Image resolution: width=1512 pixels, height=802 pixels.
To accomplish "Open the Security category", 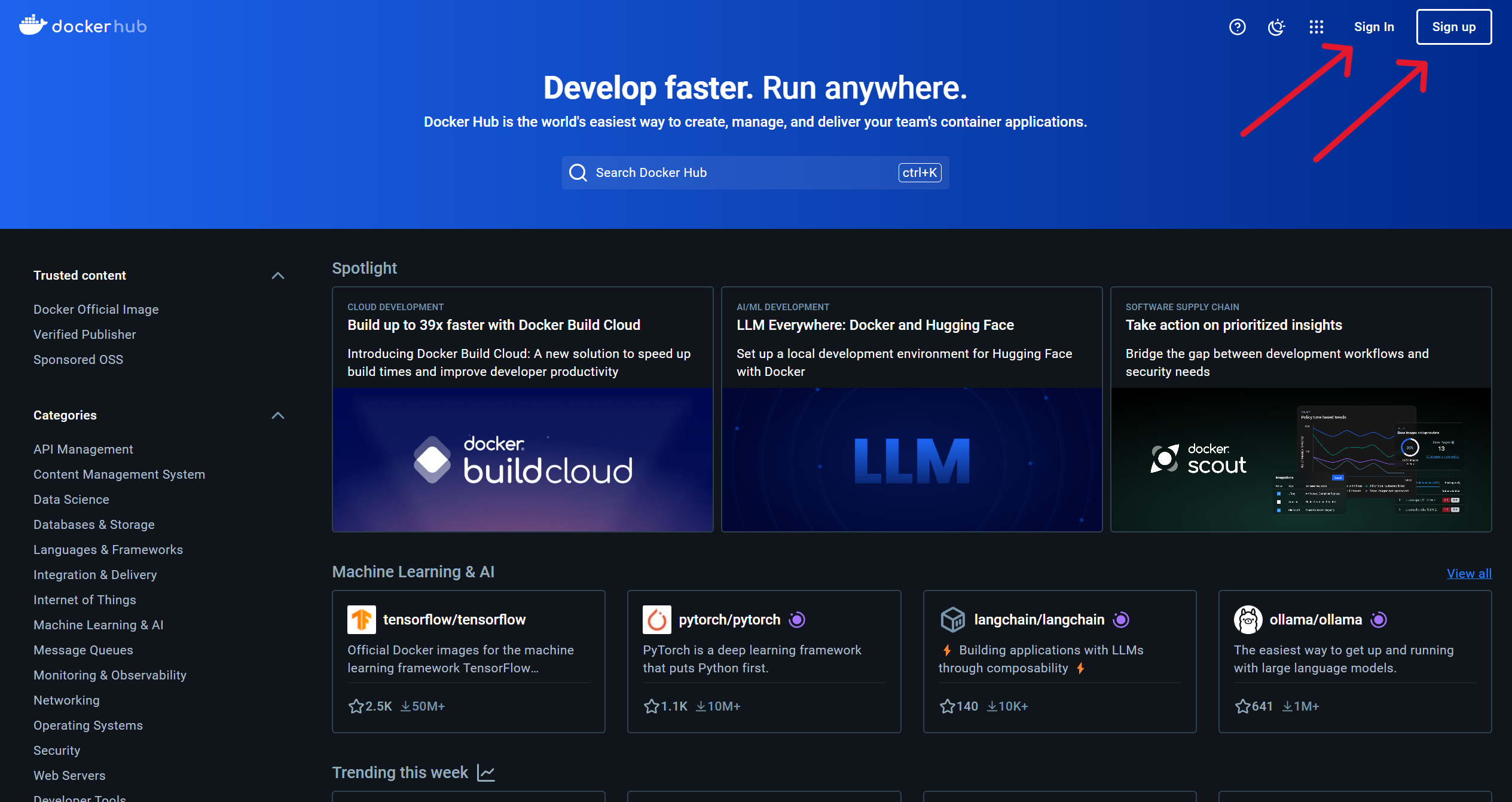I will pyautogui.click(x=57, y=751).
